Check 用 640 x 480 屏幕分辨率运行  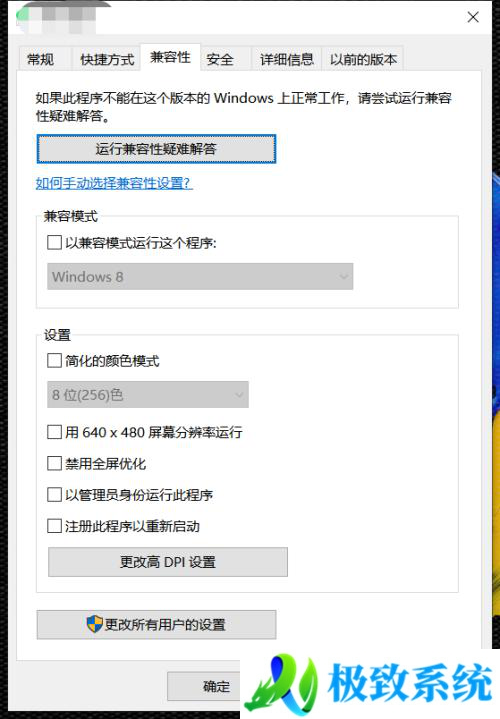[x=55, y=432]
